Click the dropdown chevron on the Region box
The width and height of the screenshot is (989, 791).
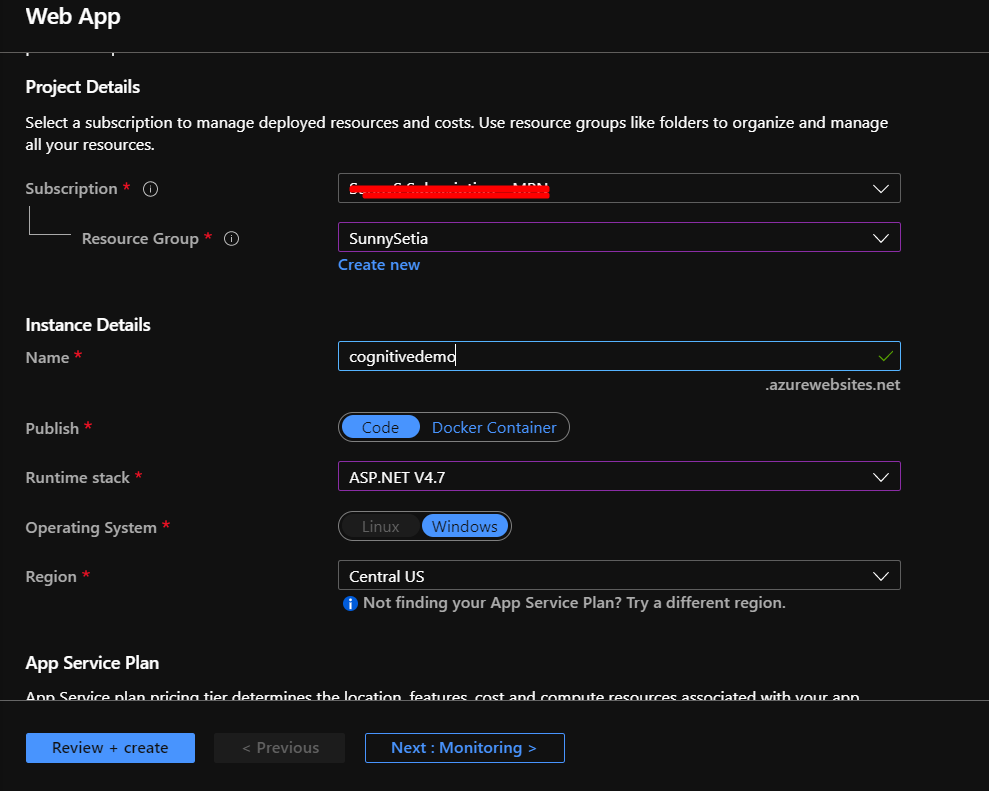click(881, 575)
